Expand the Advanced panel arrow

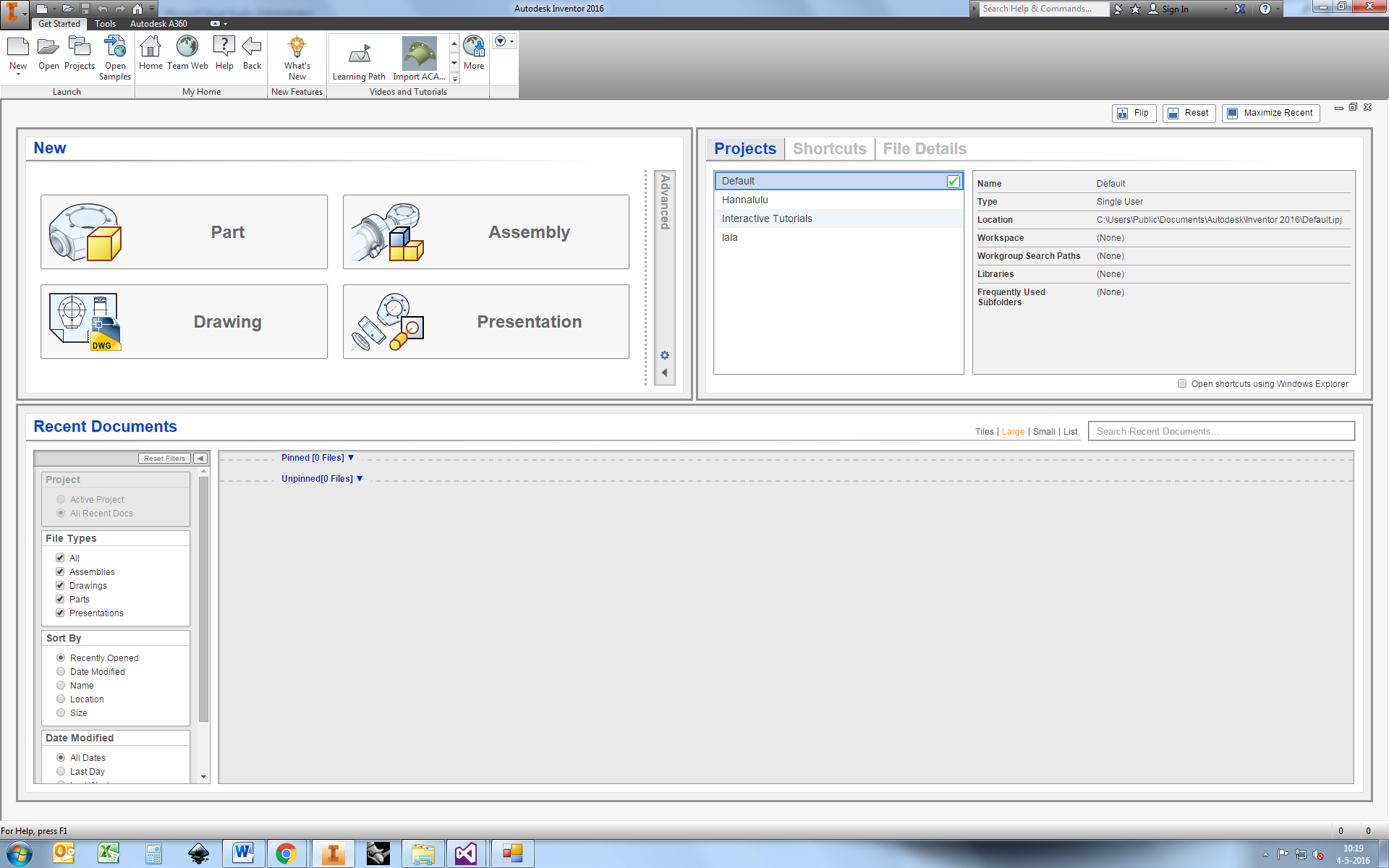(x=665, y=373)
